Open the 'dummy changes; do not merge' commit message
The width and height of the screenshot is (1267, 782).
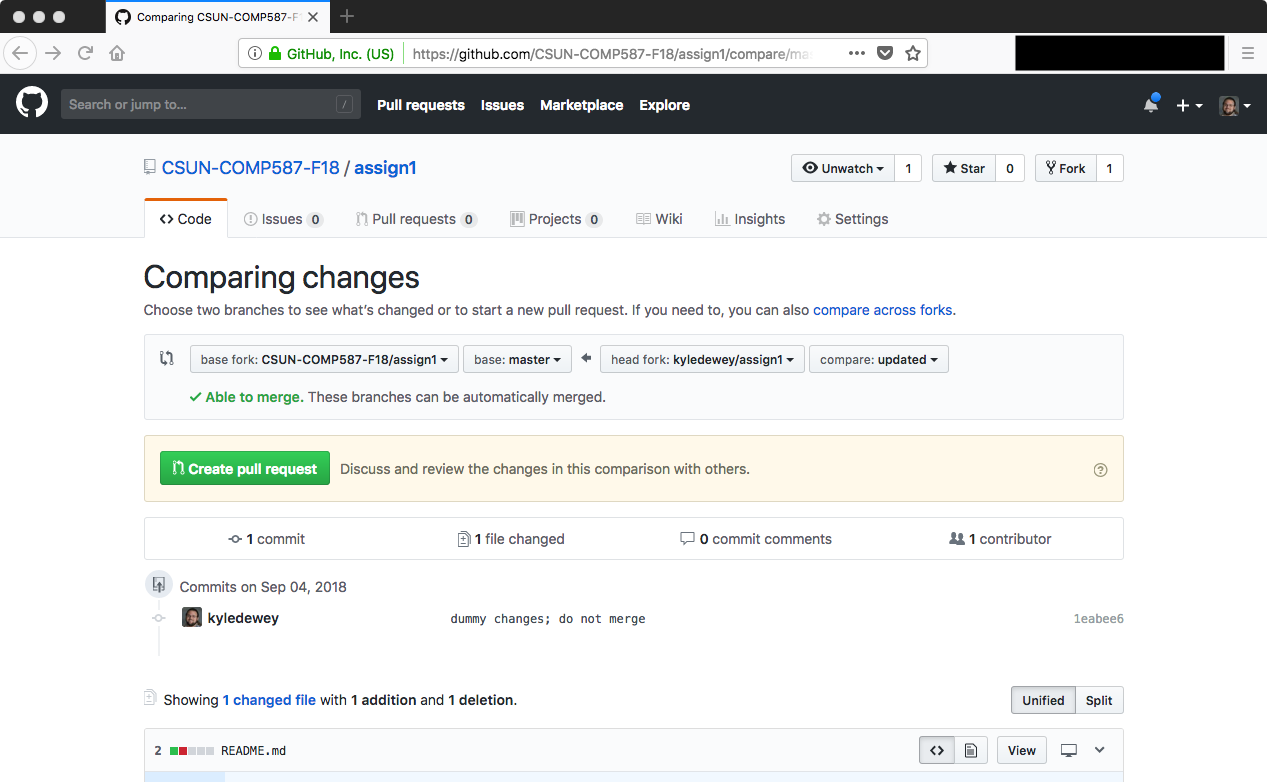[548, 619]
